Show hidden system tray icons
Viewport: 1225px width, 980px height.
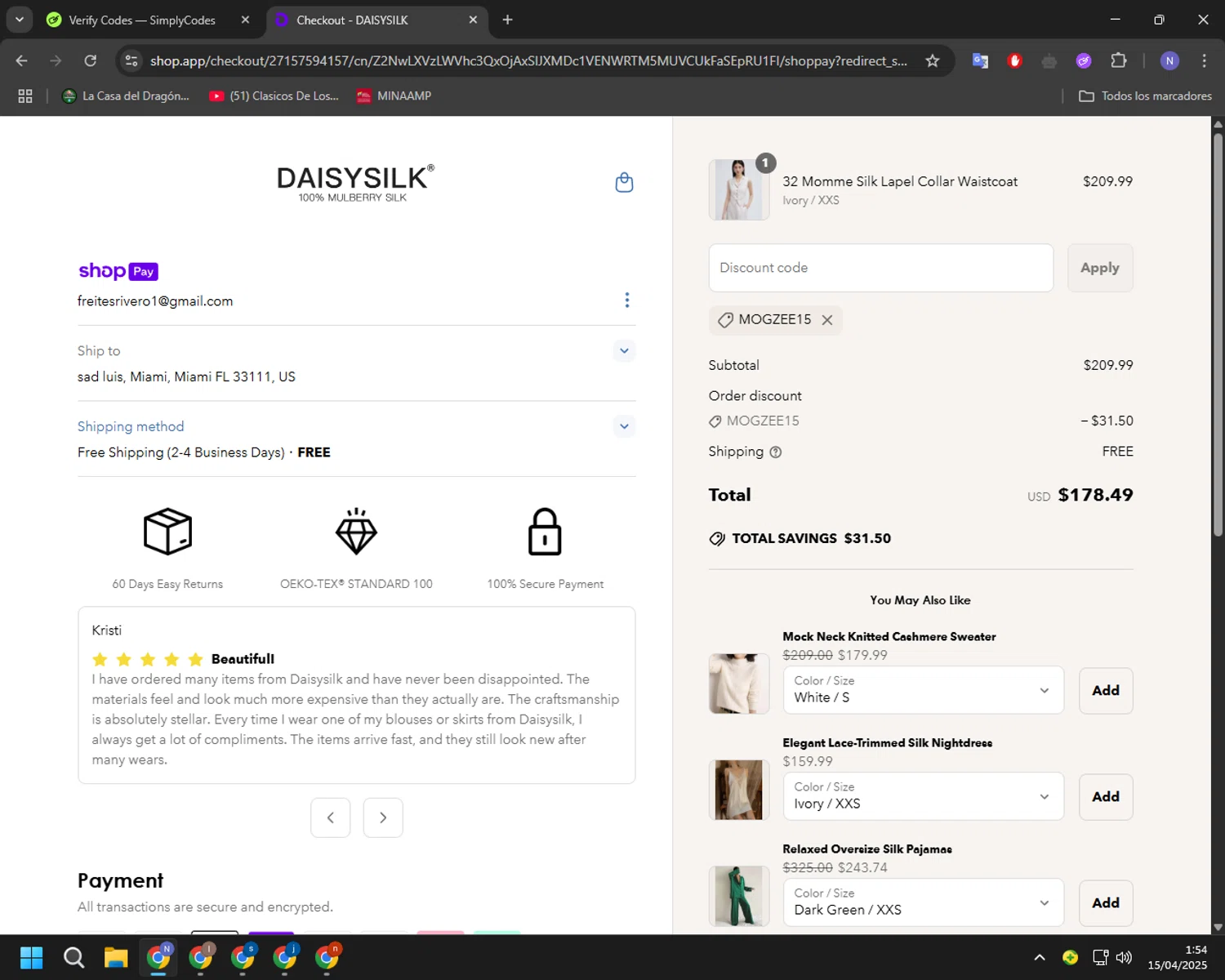[1040, 957]
